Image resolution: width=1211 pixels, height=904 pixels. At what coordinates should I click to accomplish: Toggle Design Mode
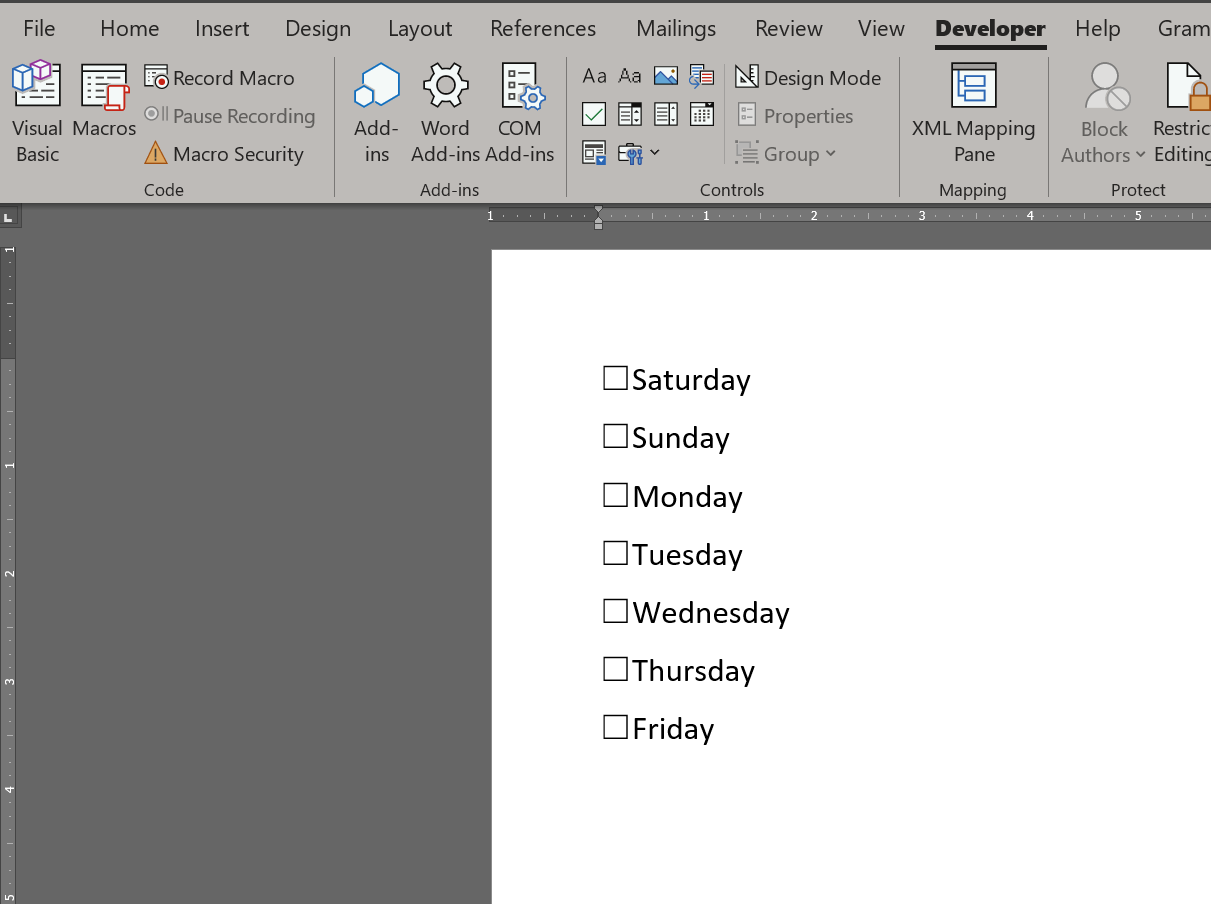click(808, 78)
